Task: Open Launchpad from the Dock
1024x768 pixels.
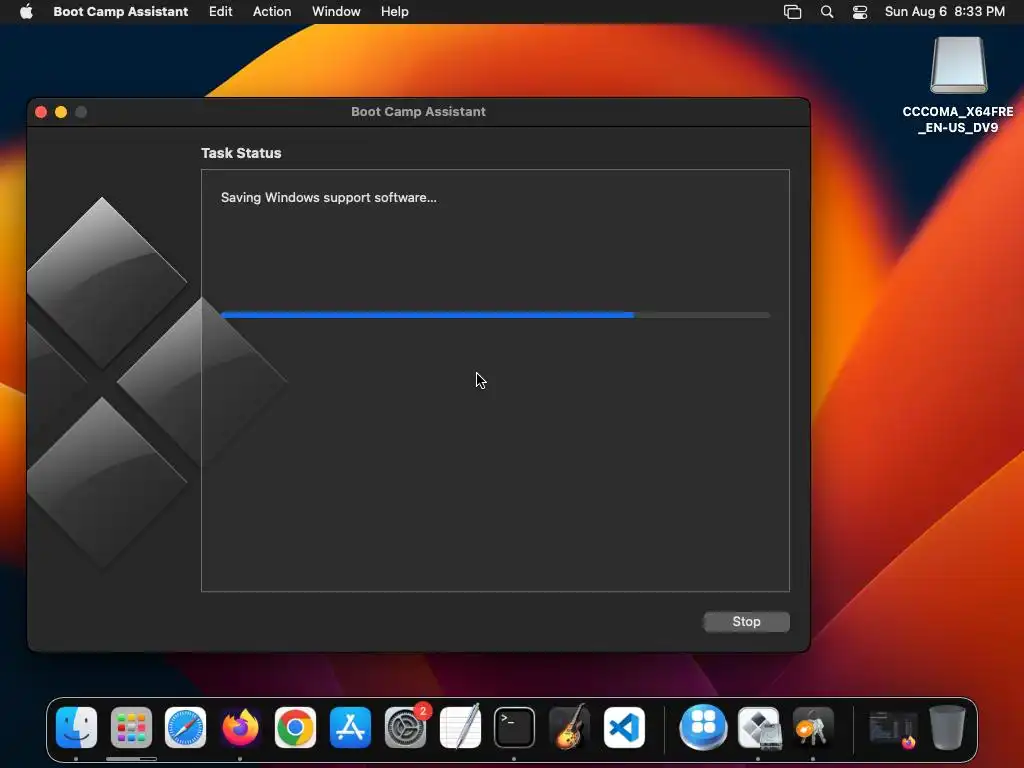Action: (131, 728)
